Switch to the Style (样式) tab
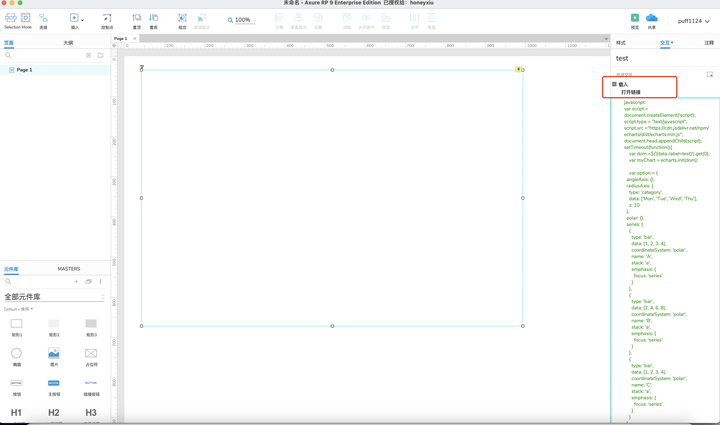Screen dimensions: 720x425 tap(621, 43)
